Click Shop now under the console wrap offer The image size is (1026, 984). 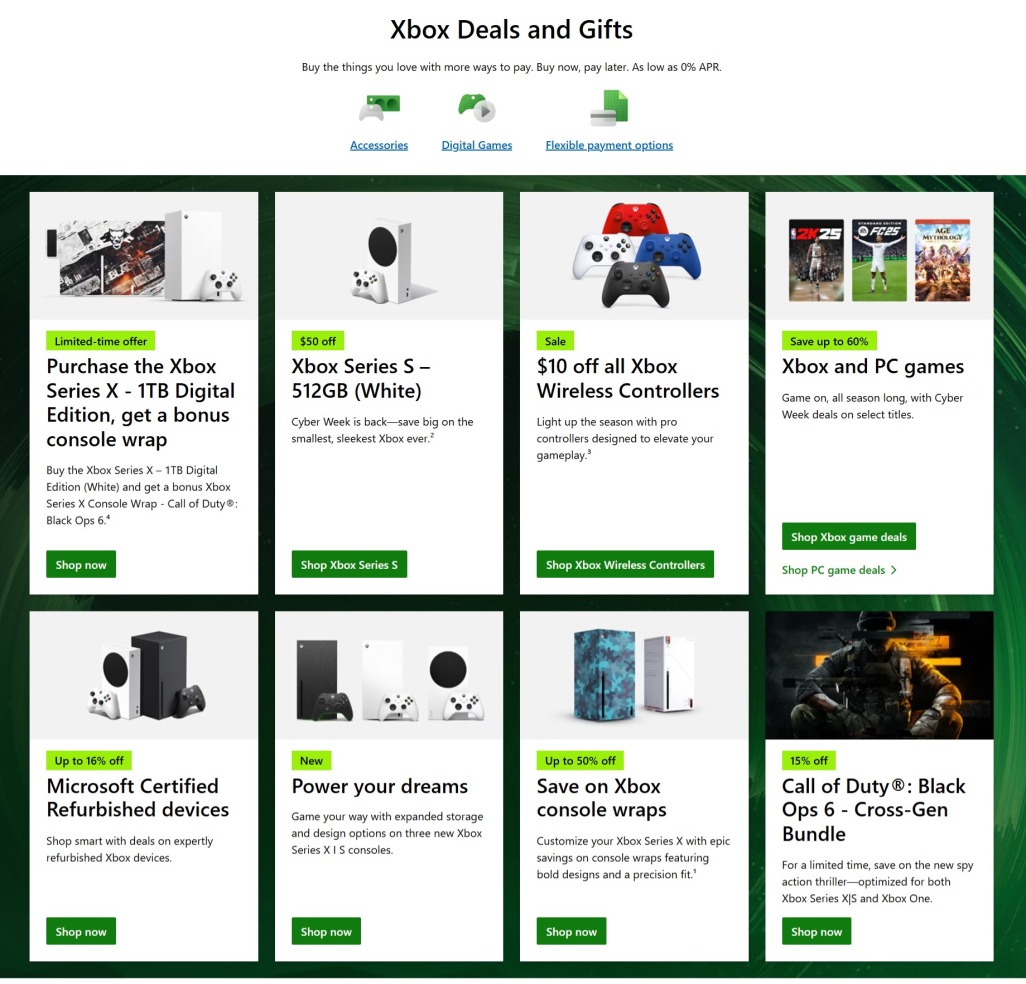(x=81, y=564)
